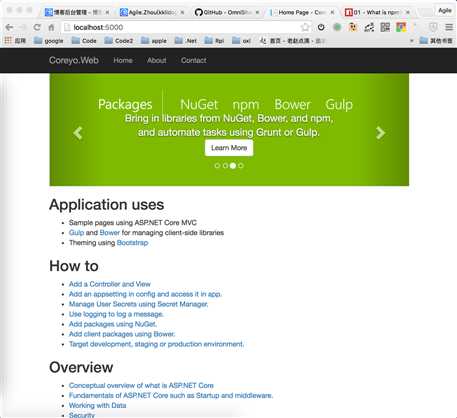Click the 'Sample pages using ASP.NET Core MVC' text

click(133, 223)
